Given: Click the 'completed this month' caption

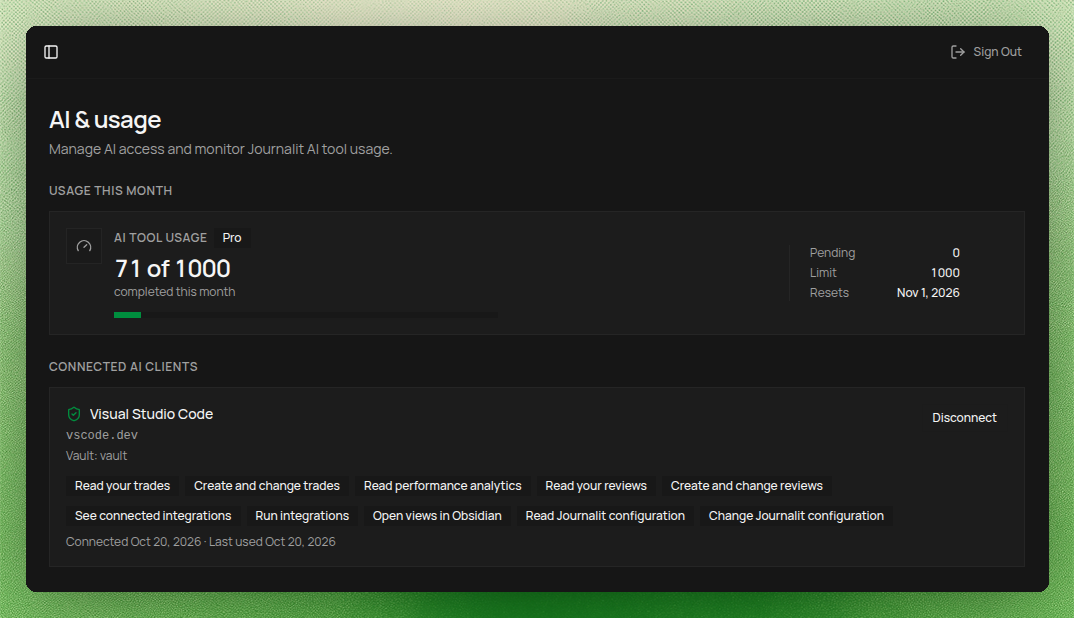Looking at the screenshot, I should click(175, 292).
